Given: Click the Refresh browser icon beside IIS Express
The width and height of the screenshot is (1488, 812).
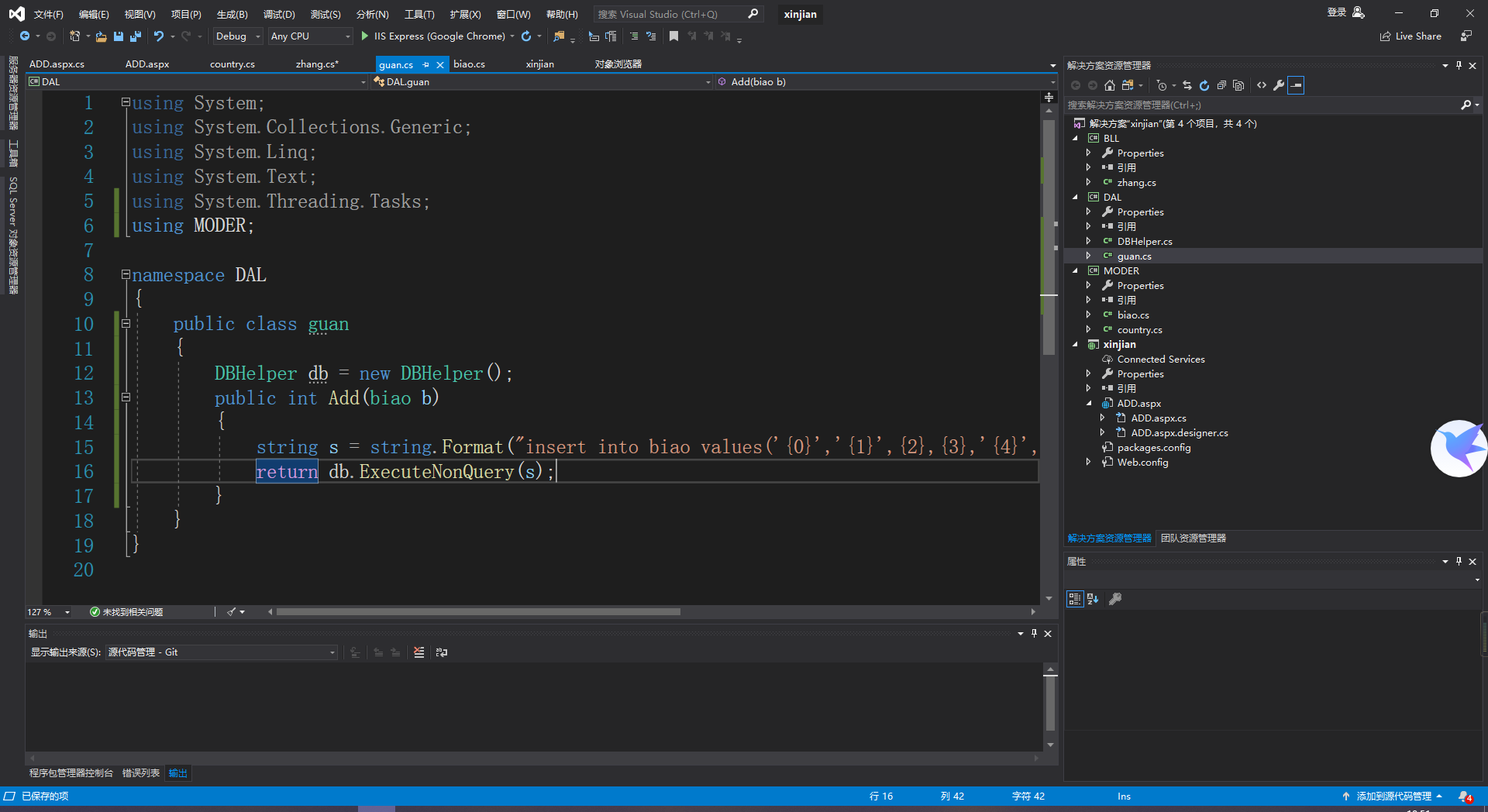Looking at the screenshot, I should (x=526, y=36).
